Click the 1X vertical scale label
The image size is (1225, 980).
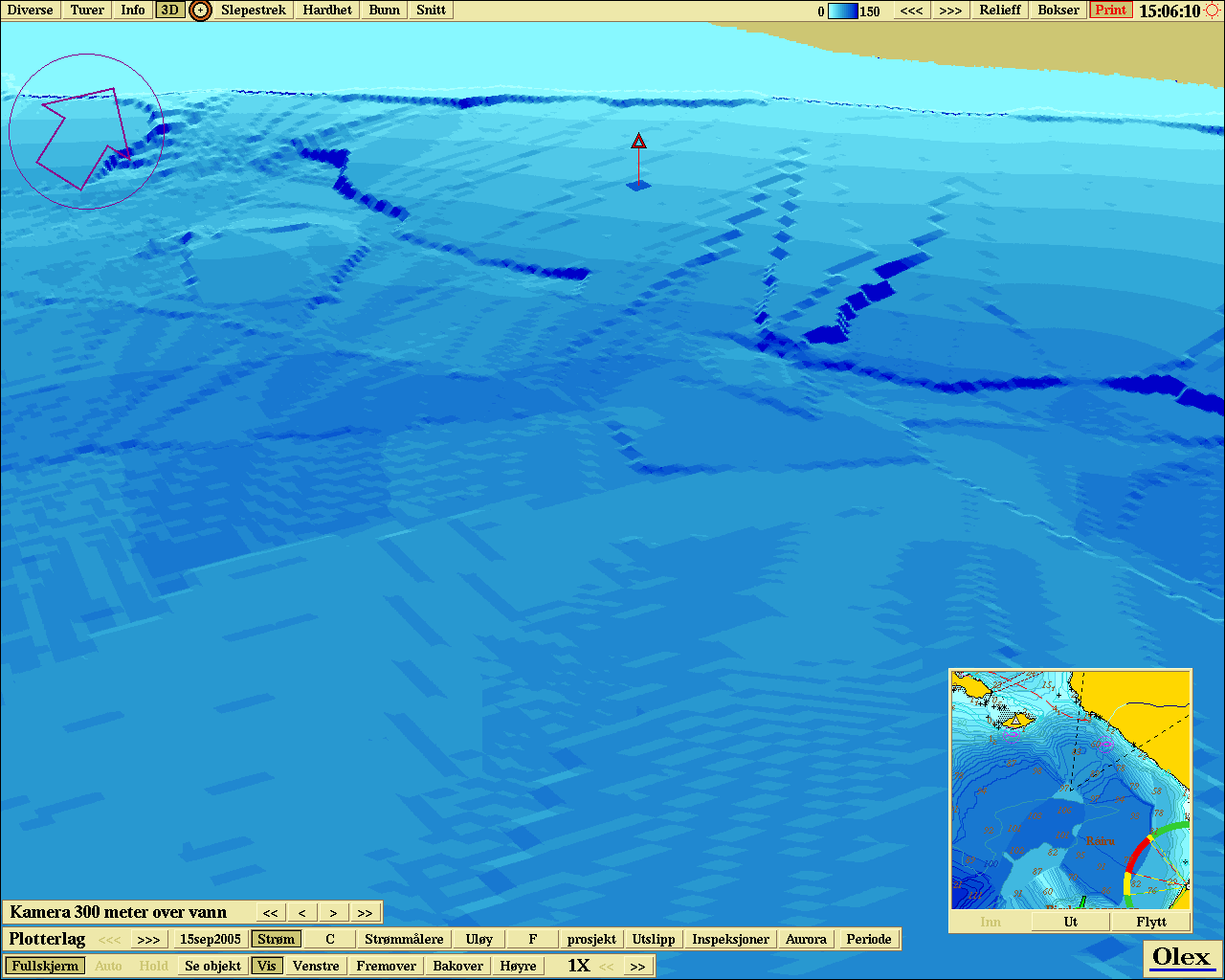point(578,966)
